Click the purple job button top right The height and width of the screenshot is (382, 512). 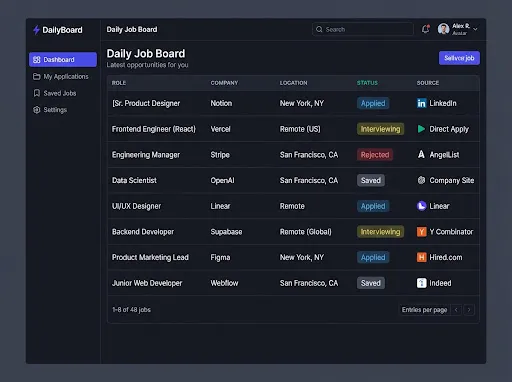459,58
